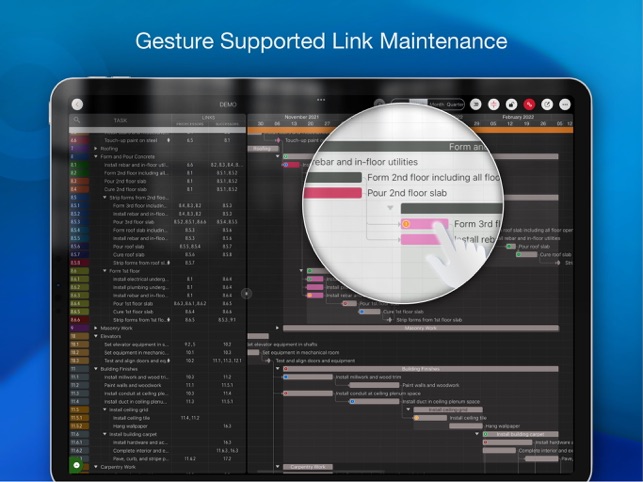643x482 pixels.
Task: Collapse the Form and Pour Concrete group
Action: [96, 156]
